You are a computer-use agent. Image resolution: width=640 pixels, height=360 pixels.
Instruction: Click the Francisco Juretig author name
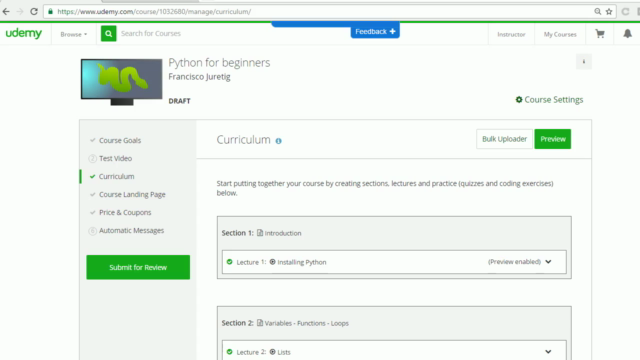199,77
